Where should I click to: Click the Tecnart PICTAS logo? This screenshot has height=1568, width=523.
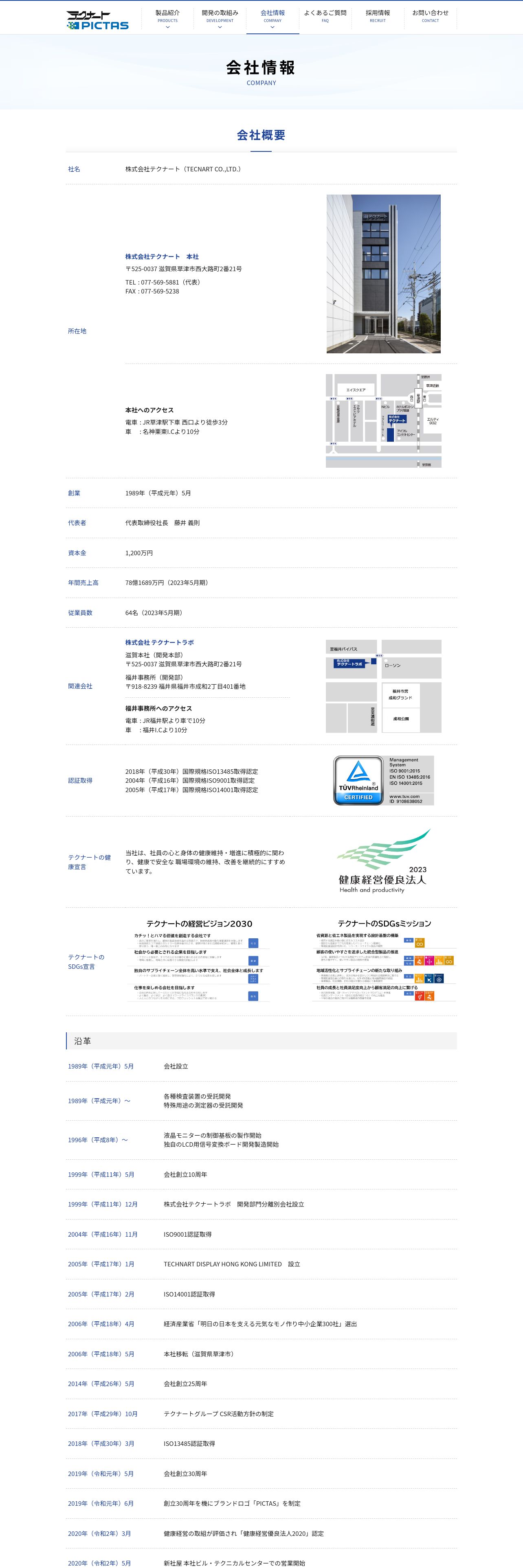[97, 20]
